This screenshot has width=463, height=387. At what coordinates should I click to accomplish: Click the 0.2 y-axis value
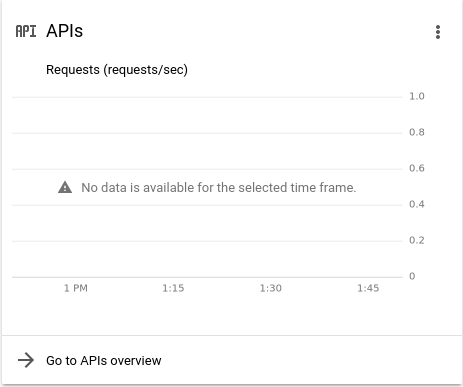point(417,240)
